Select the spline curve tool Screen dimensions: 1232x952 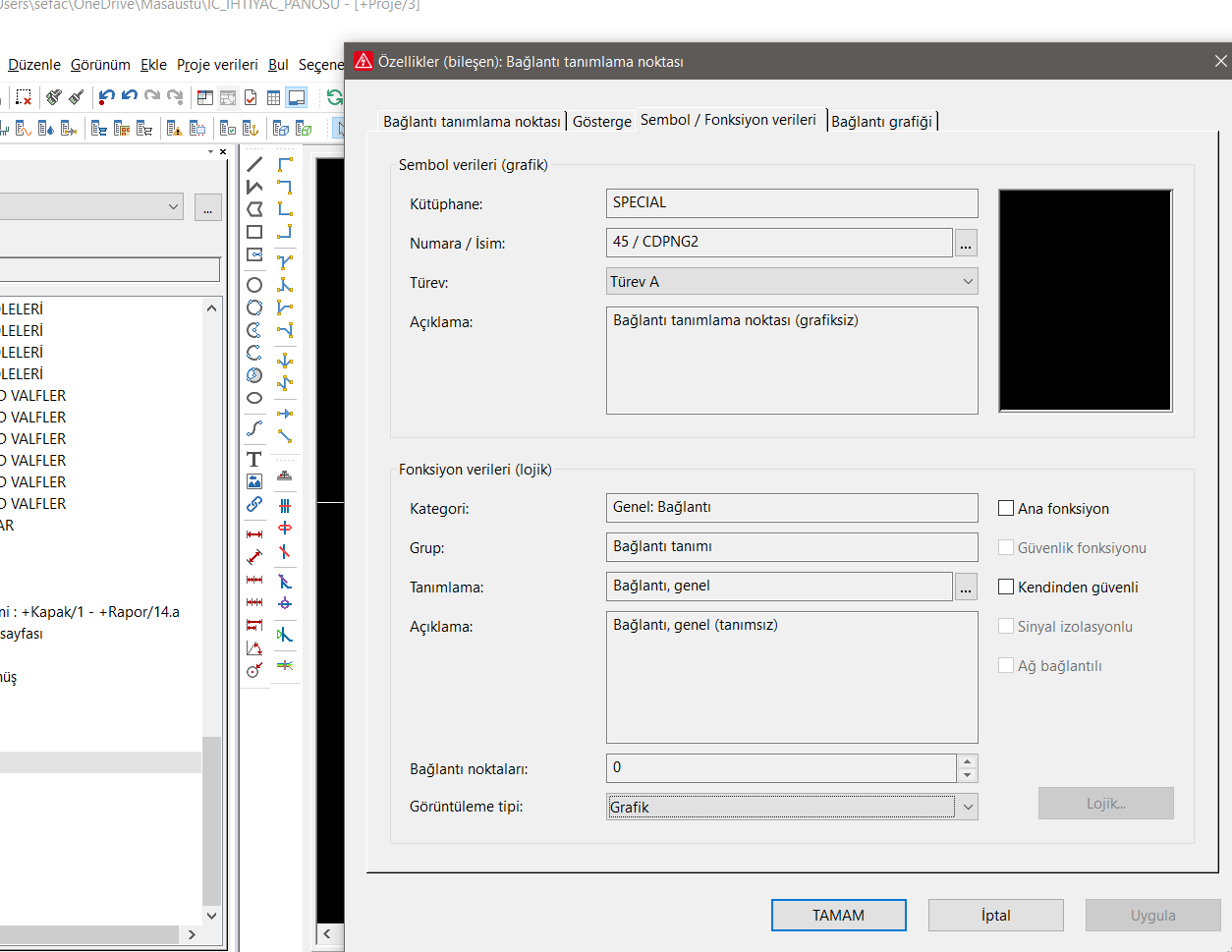pyautogui.click(x=254, y=428)
